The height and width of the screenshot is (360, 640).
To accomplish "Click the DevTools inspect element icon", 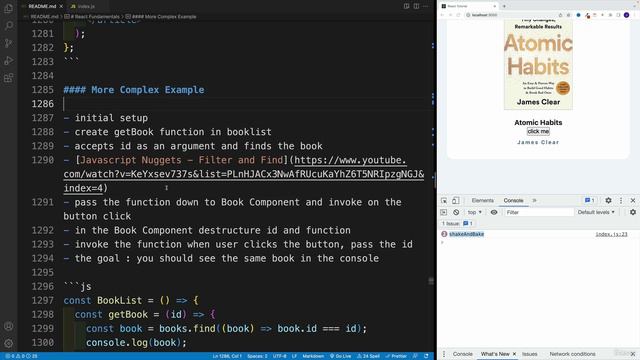I will (x=444, y=200).
